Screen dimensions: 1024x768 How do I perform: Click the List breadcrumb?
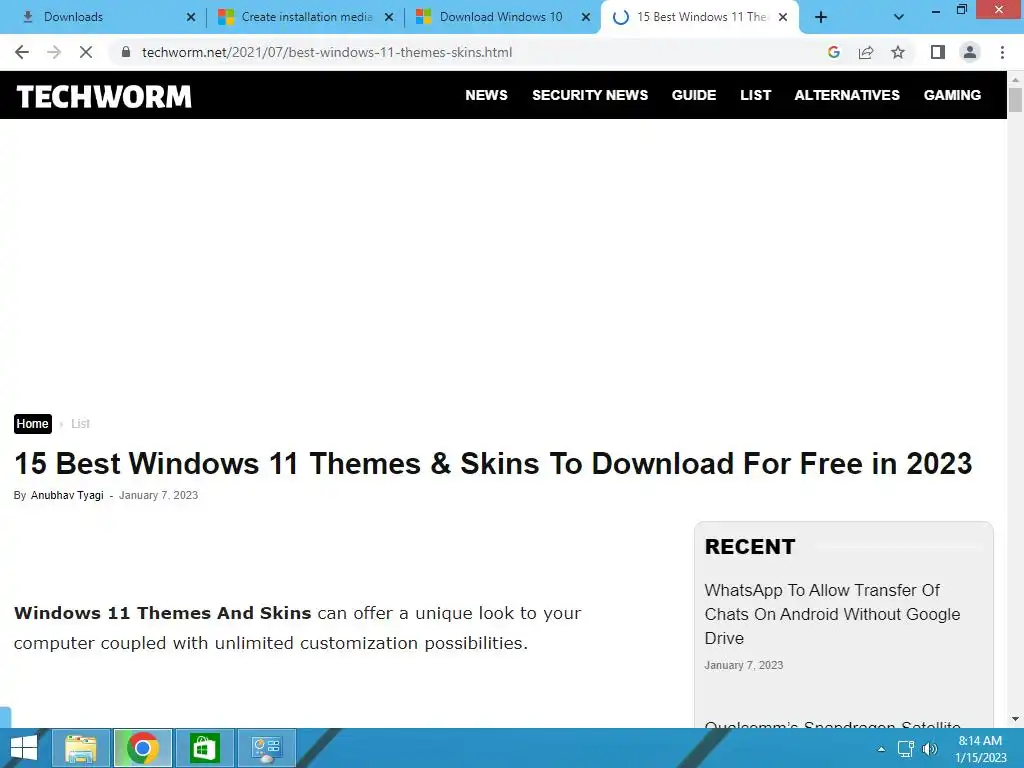pos(80,424)
